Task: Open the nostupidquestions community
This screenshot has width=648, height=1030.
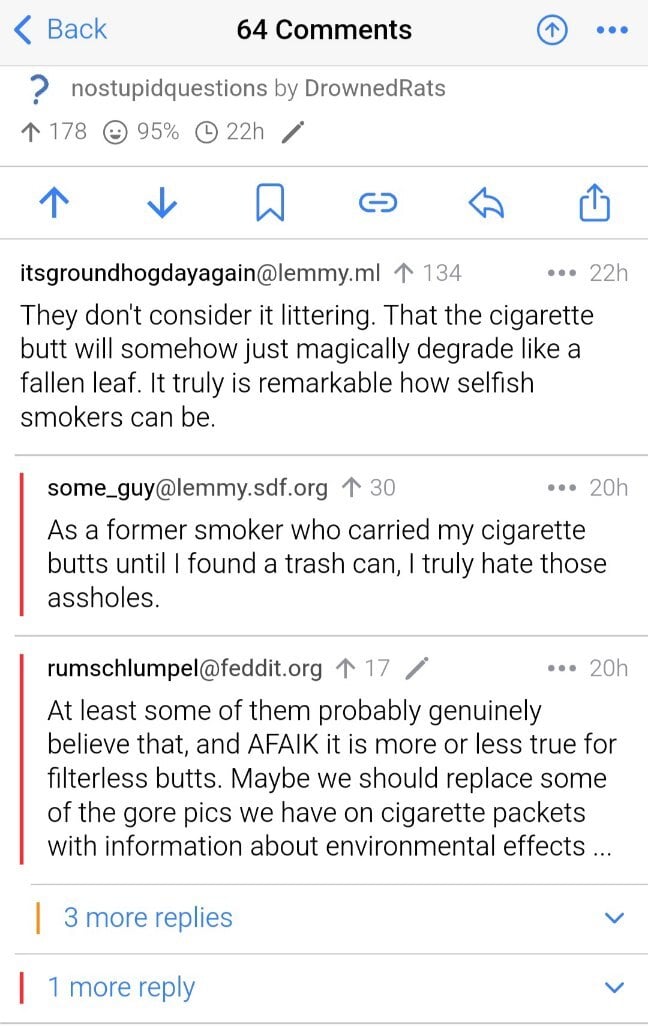Action: coord(169,89)
